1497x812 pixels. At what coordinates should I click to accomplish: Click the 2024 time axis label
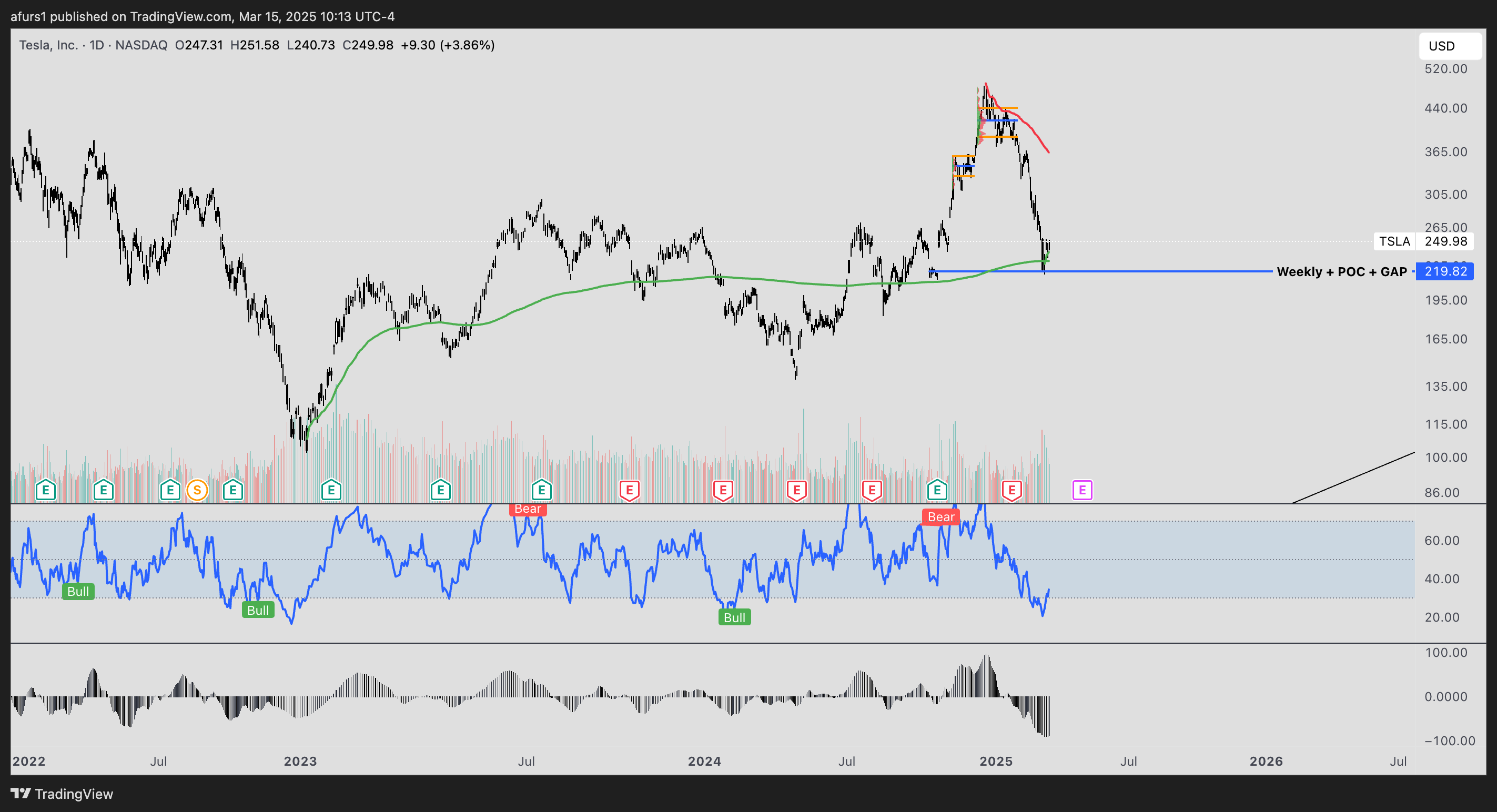[704, 762]
